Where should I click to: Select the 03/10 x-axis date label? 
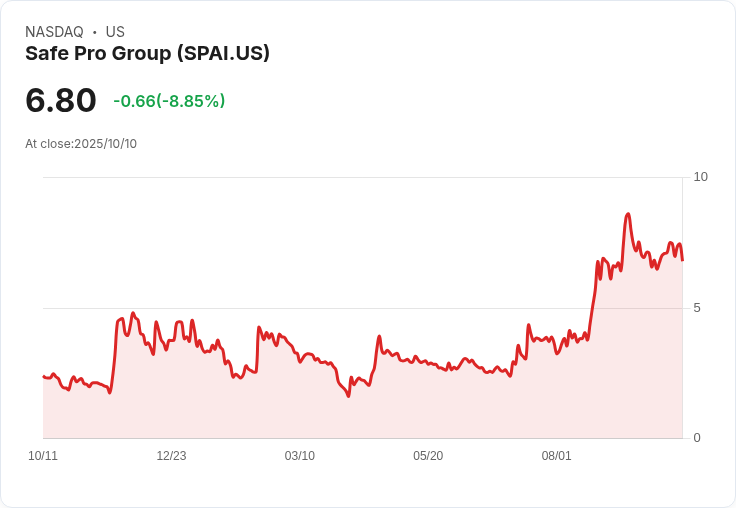[299, 456]
